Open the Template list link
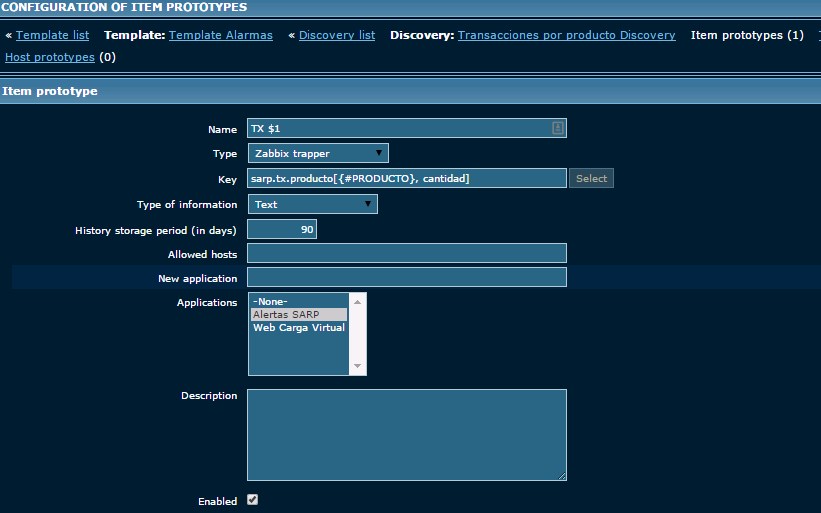Viewport: 821px width, 513px height. click(52, 35)
